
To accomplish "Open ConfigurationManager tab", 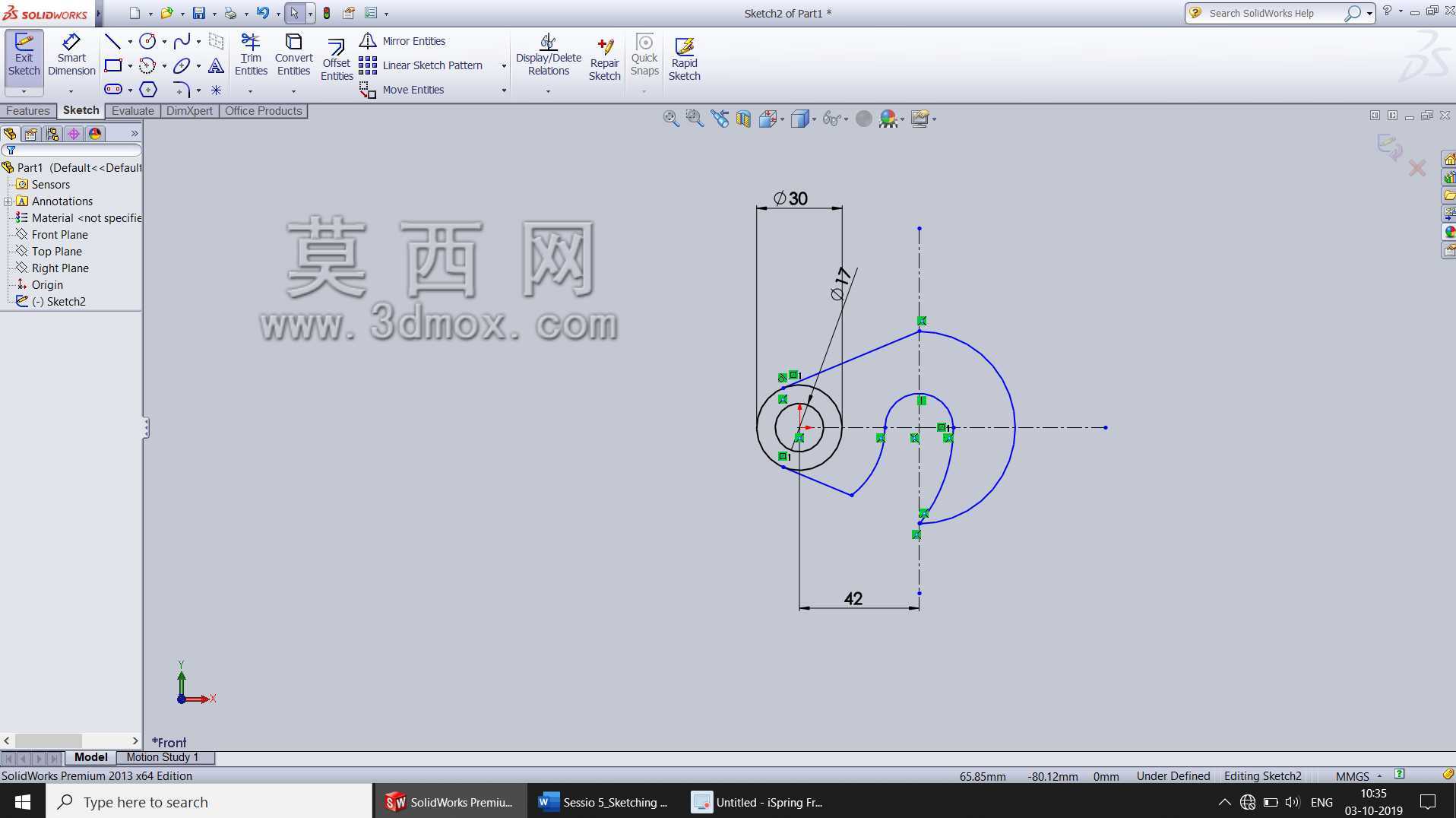I will point(52,134).
